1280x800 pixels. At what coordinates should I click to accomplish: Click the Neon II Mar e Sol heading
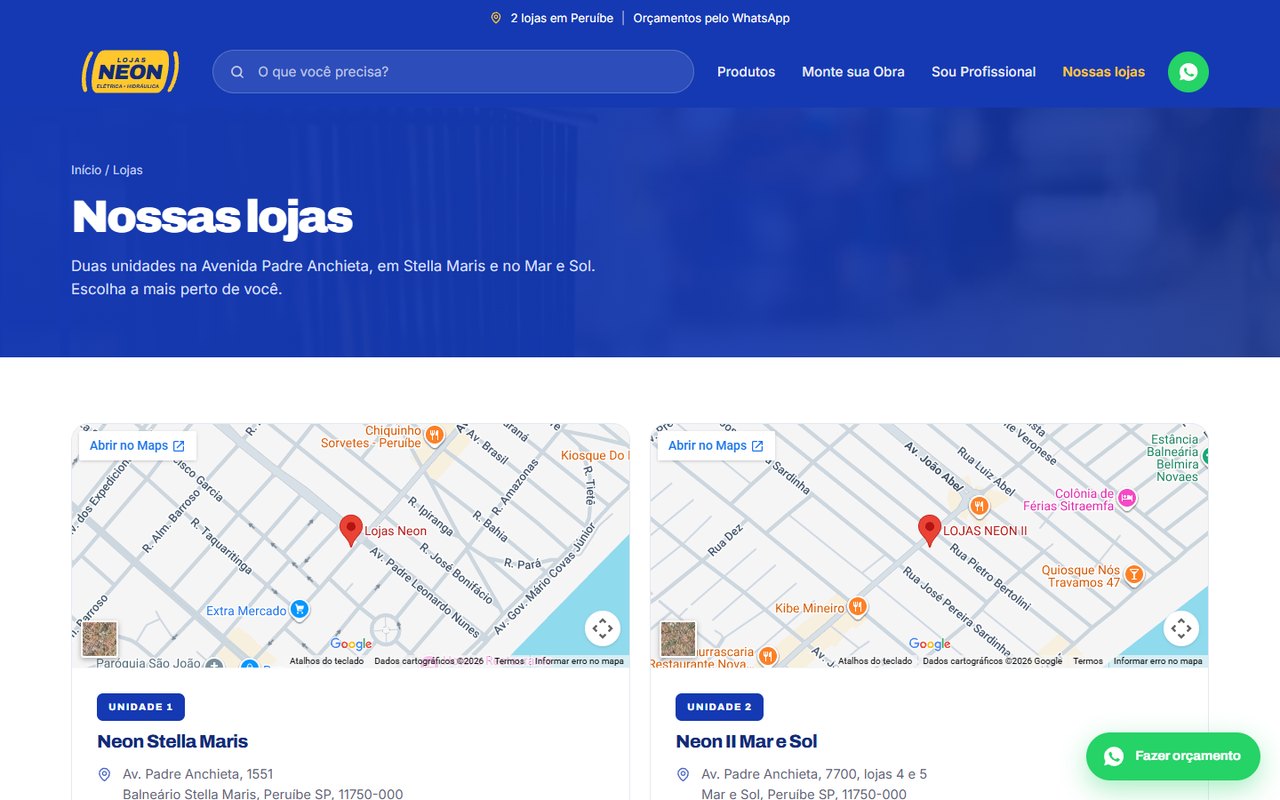747,741
